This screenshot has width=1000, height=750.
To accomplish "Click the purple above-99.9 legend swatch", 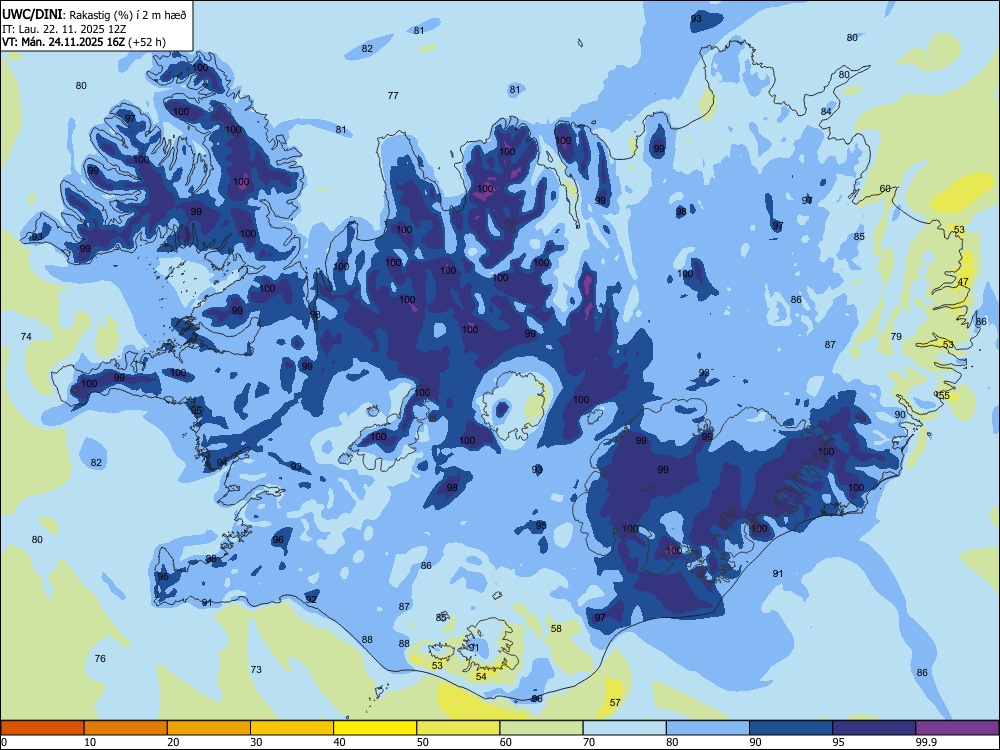I will coord(957,728).
